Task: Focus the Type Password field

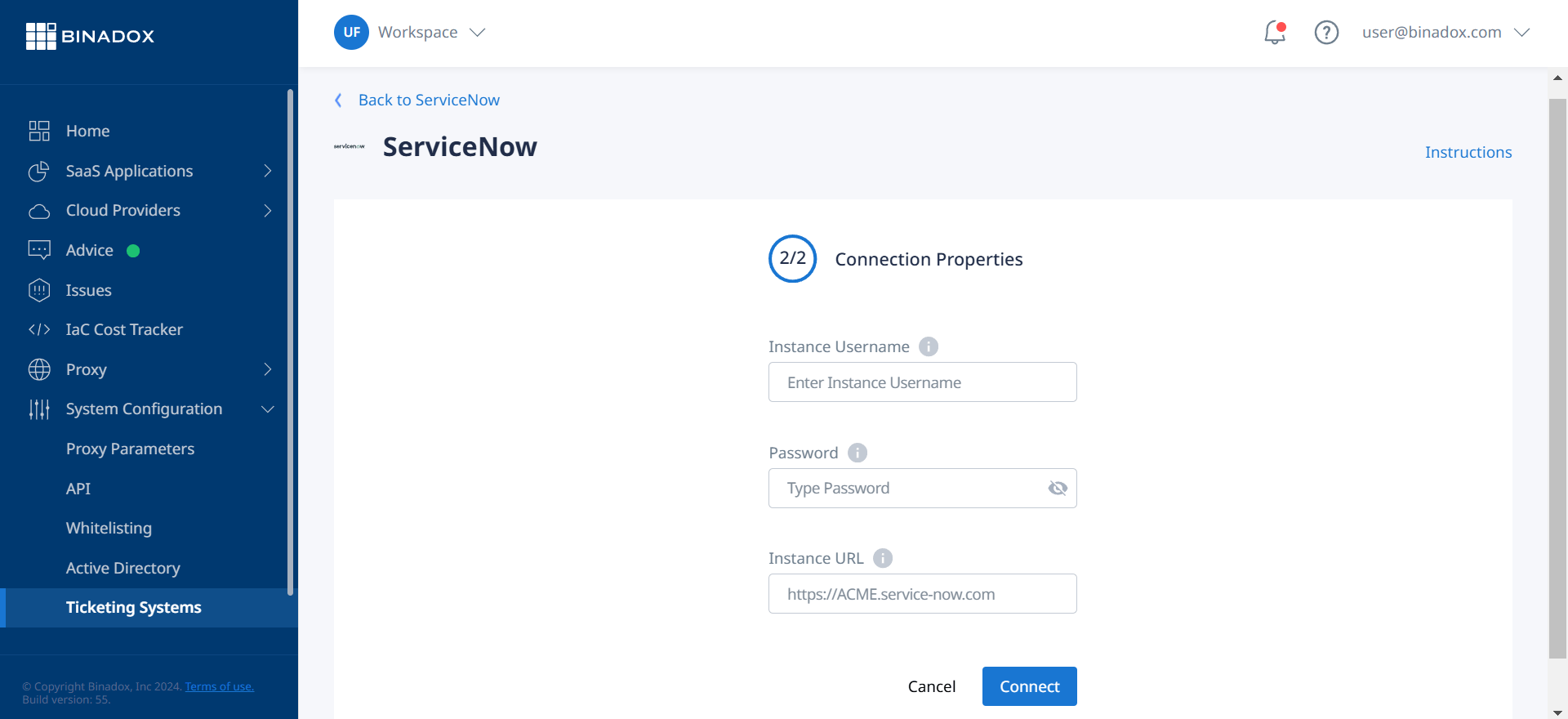Action: point(922,488)
